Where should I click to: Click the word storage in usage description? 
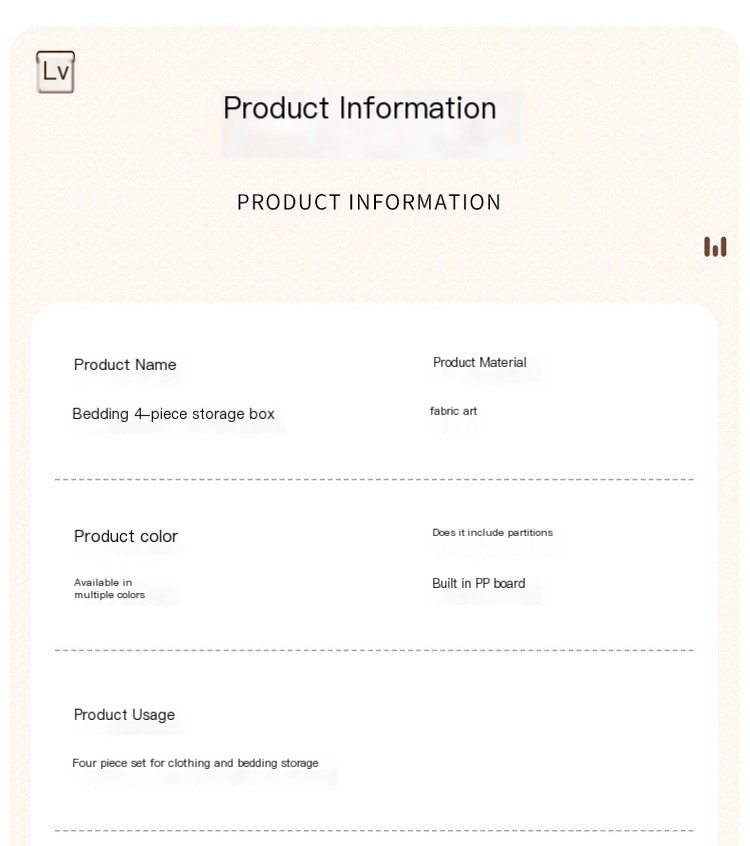tap(299, 763)
